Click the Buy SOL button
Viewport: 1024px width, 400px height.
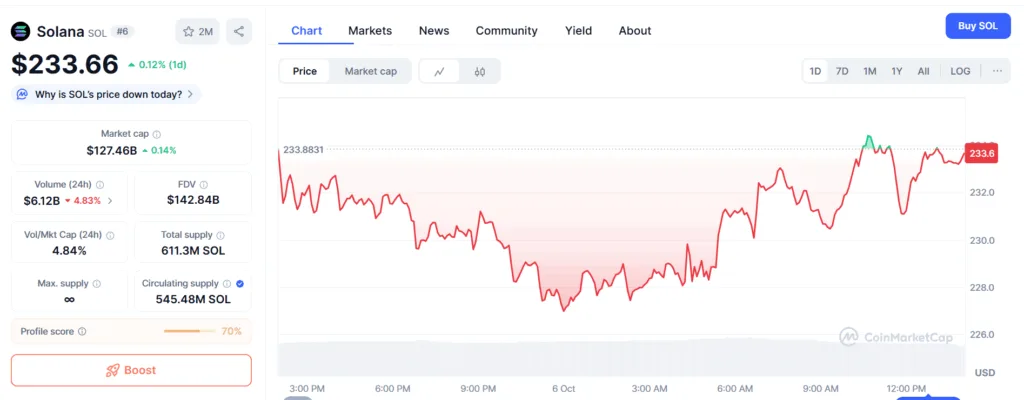click(x=977, y=26)
